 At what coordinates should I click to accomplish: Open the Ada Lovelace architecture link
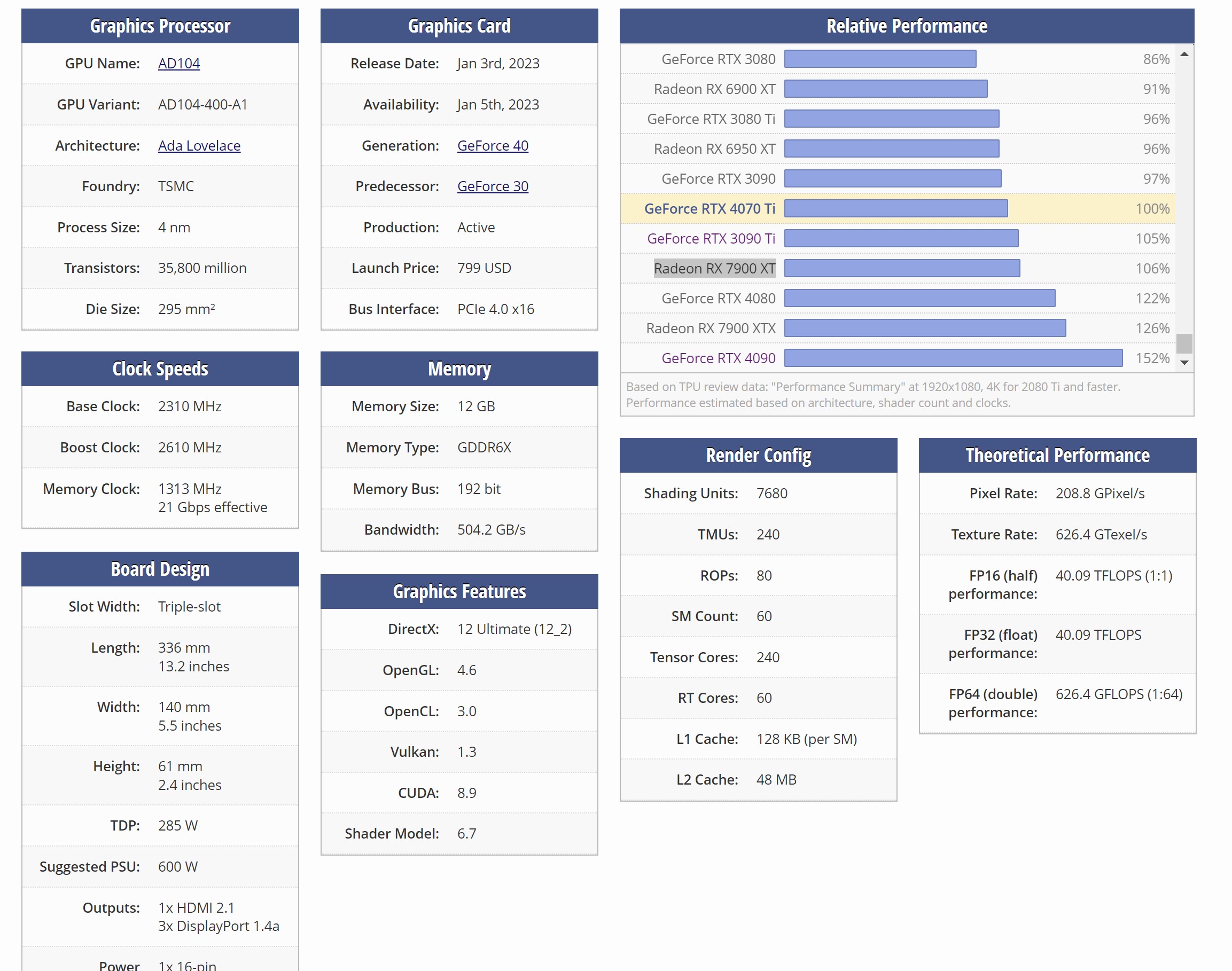click(x=199, y=145)
